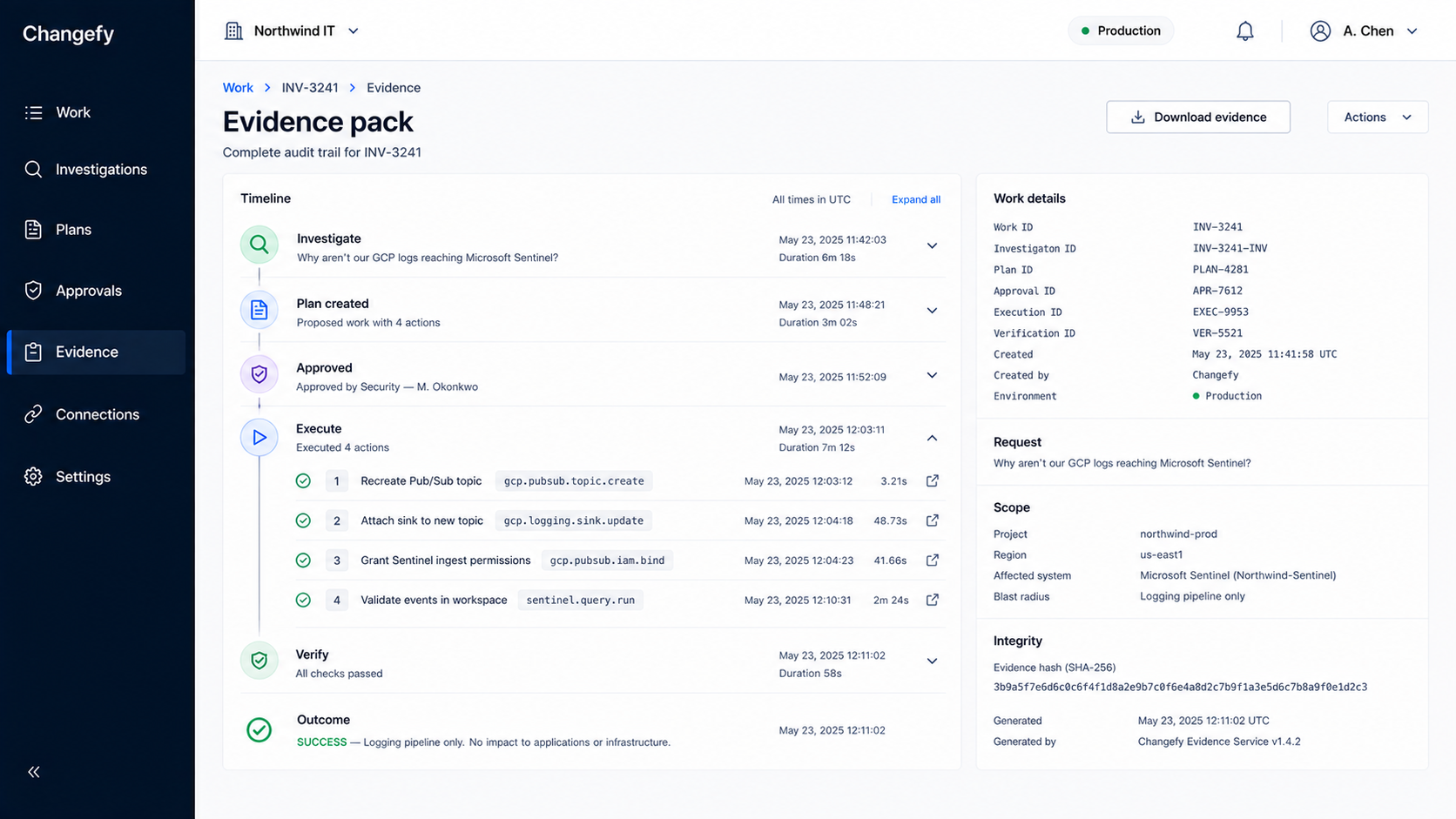Click the Plans document icon in sidebar
Screen dimensions: 1456x819
pyautogui.click(x=33, y=230)
